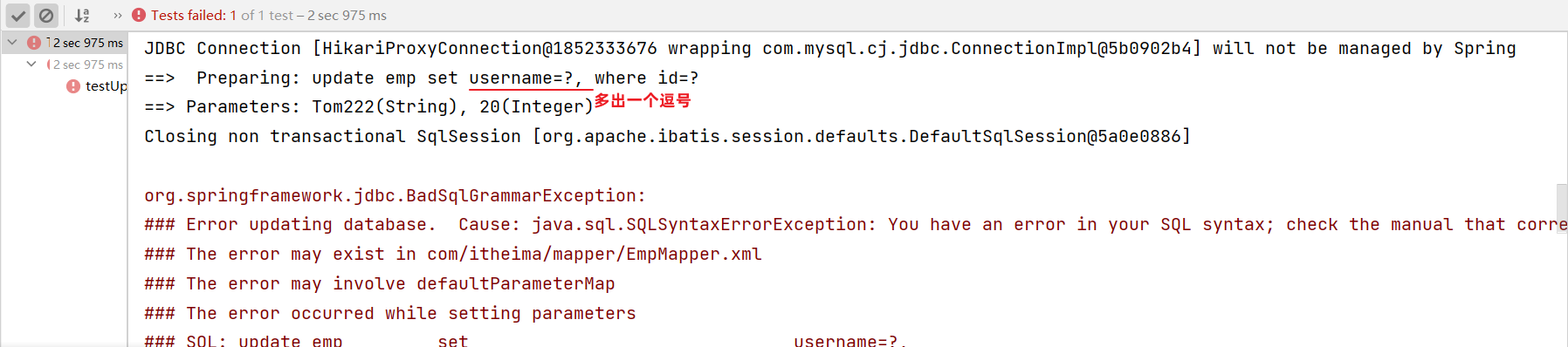Expand hidden toolbar items via double chevron
The width and height of the screenshot is (1568, 347).
[x=118, y=16]
